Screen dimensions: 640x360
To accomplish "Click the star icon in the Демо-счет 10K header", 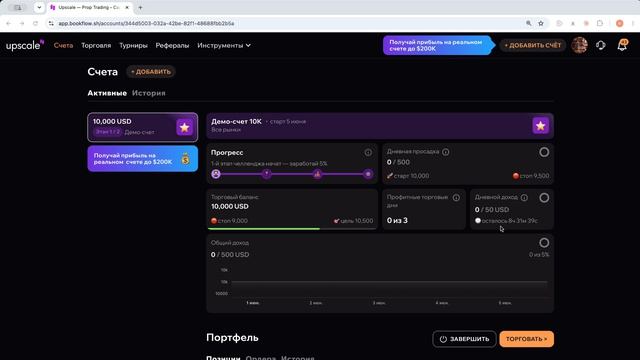I will [540, 126].
